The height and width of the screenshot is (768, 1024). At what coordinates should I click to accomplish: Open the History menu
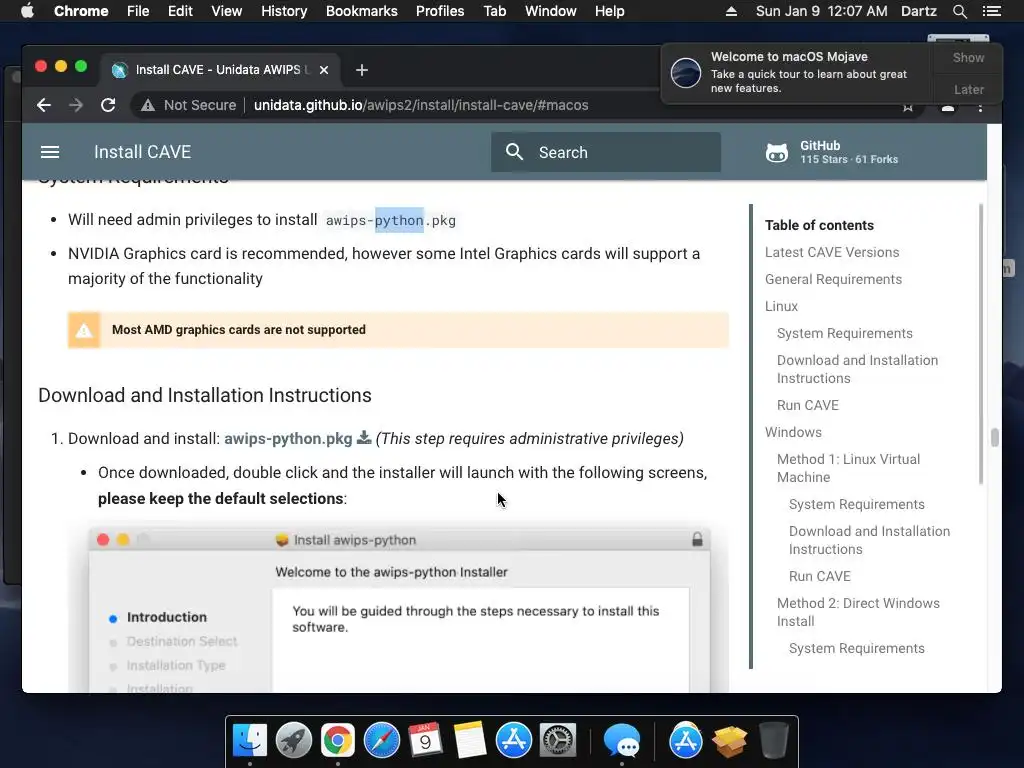click(x=284, y=11)
